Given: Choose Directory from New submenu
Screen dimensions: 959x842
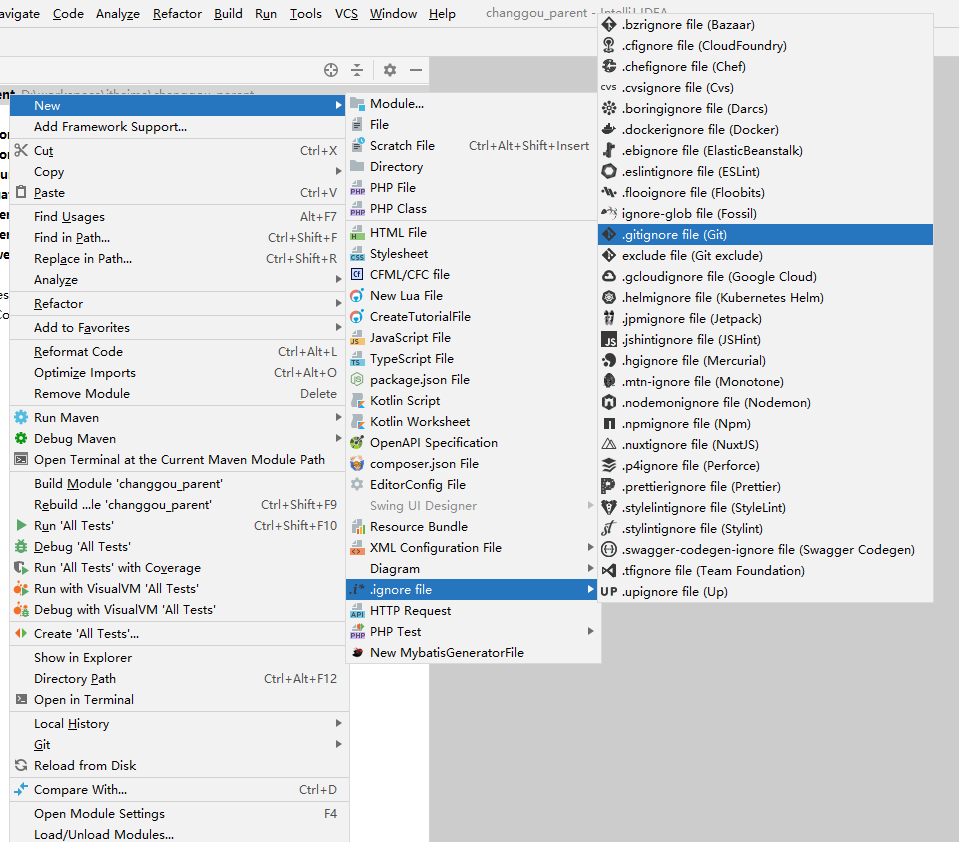Looking at the screenshot, I should [472, 166].
